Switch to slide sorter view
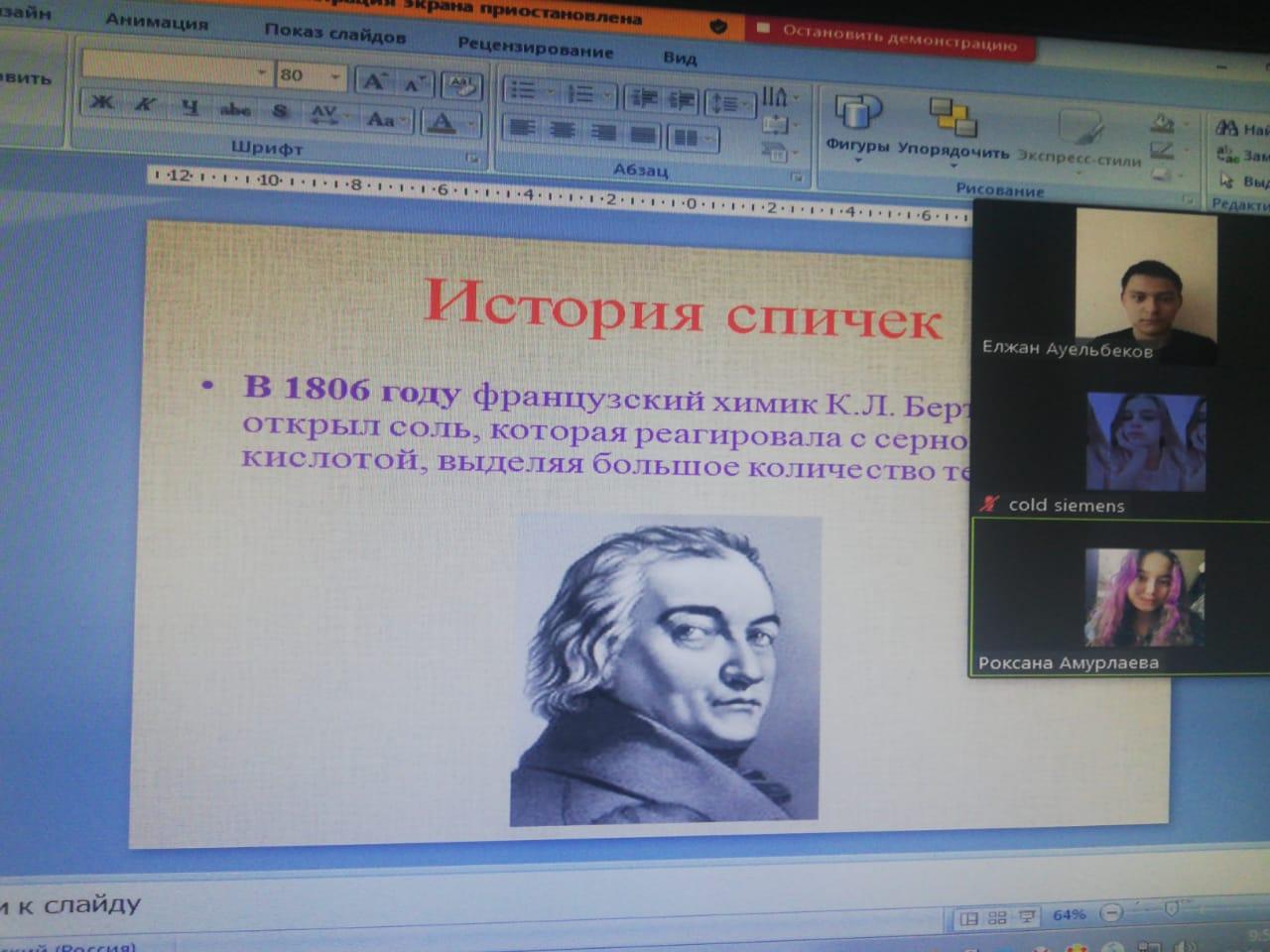The image size is (1270, 952). click(997, 918)
